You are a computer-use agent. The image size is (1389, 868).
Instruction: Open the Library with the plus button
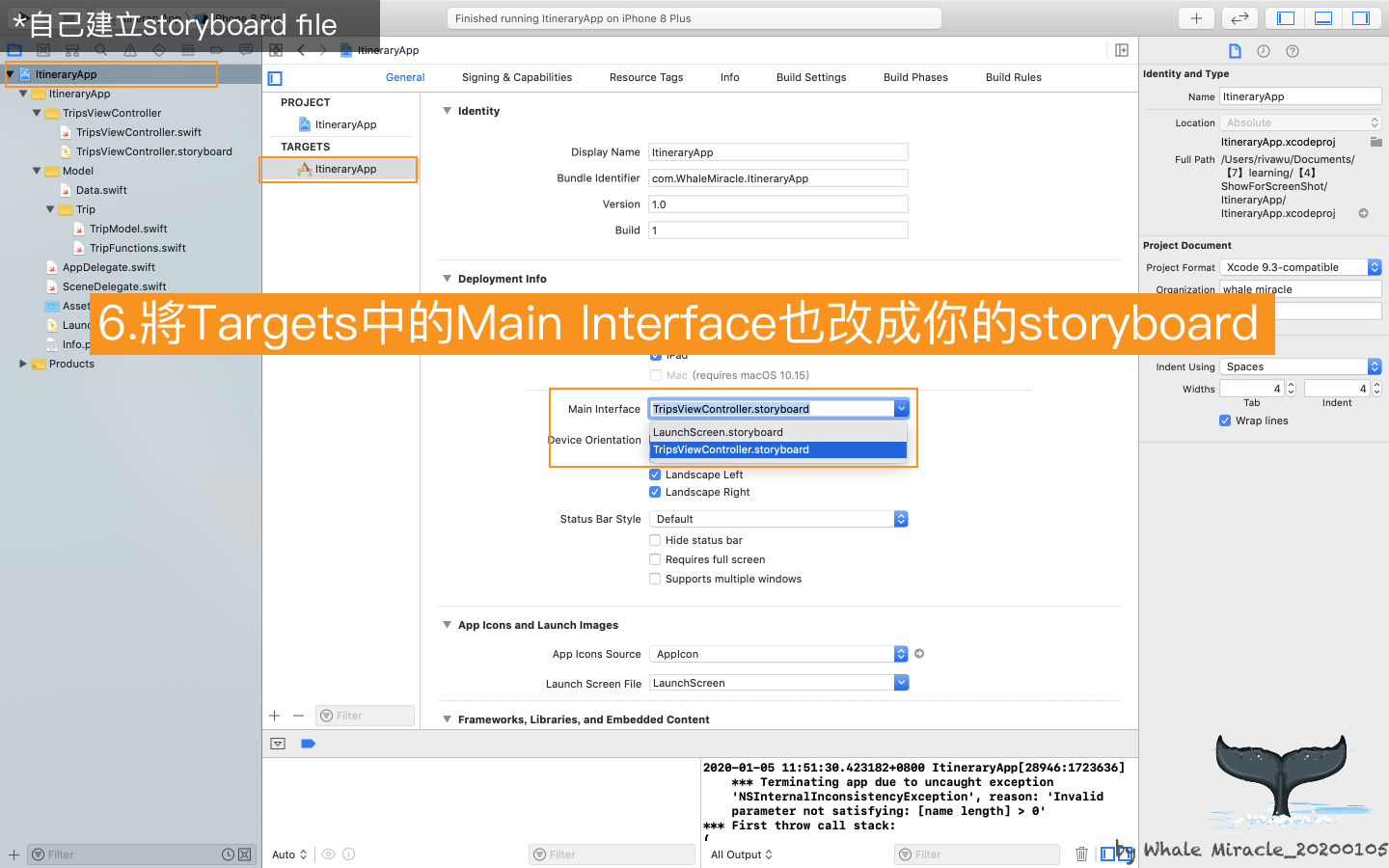point(1196,18)
